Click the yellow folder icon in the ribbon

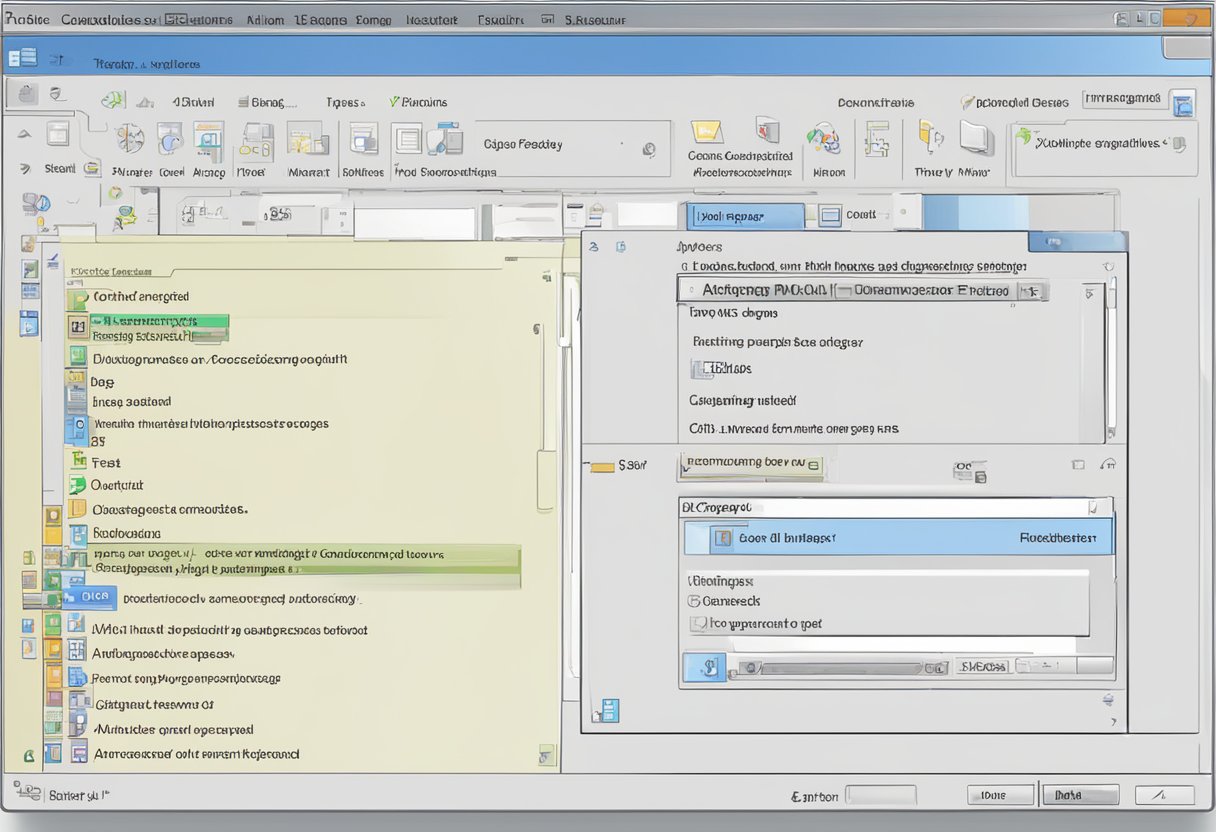coord(706,132)
